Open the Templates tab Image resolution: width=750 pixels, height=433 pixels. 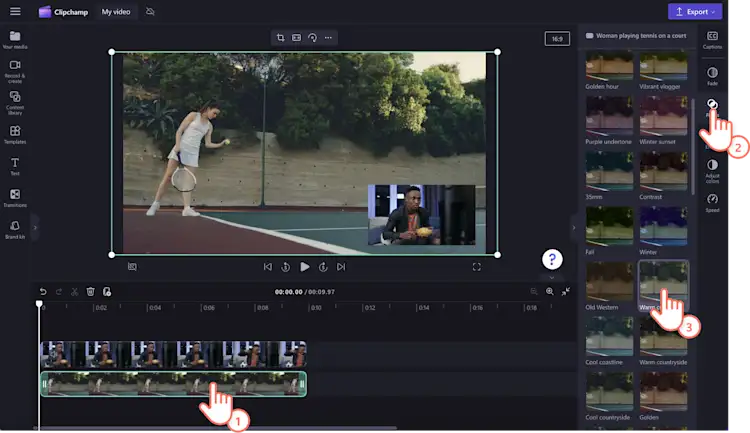click(x=15, y=134)
